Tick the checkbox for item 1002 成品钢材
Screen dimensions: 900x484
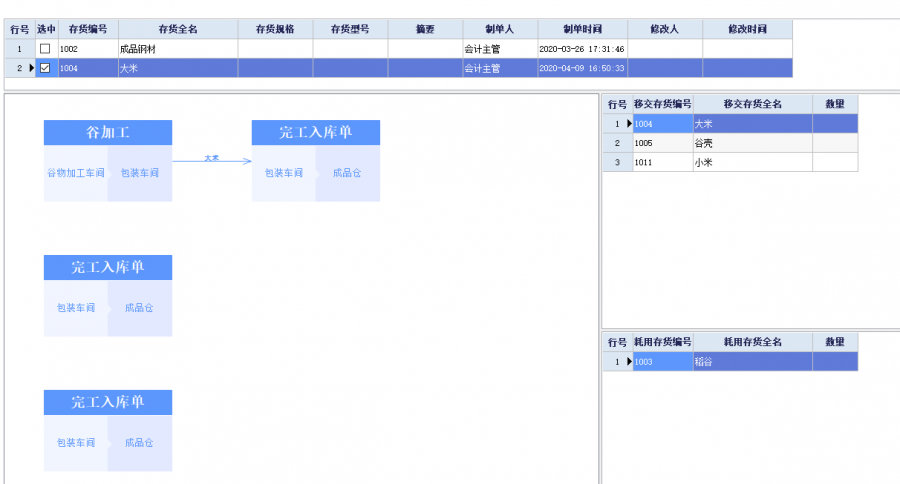pos(44,49)
